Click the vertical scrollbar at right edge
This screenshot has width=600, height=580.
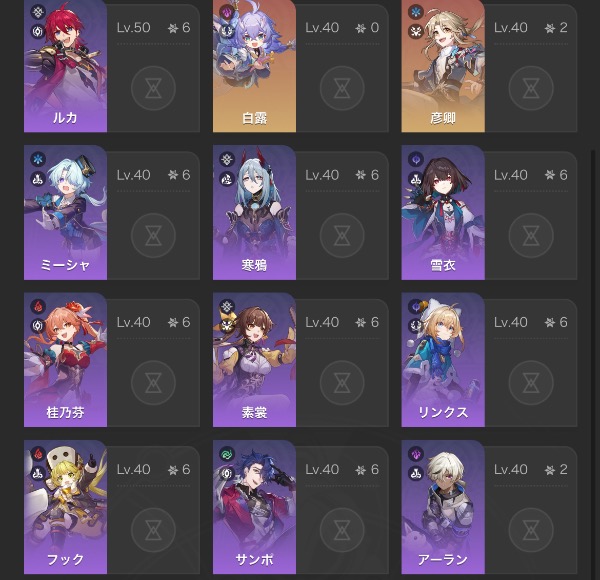point(593,363)
